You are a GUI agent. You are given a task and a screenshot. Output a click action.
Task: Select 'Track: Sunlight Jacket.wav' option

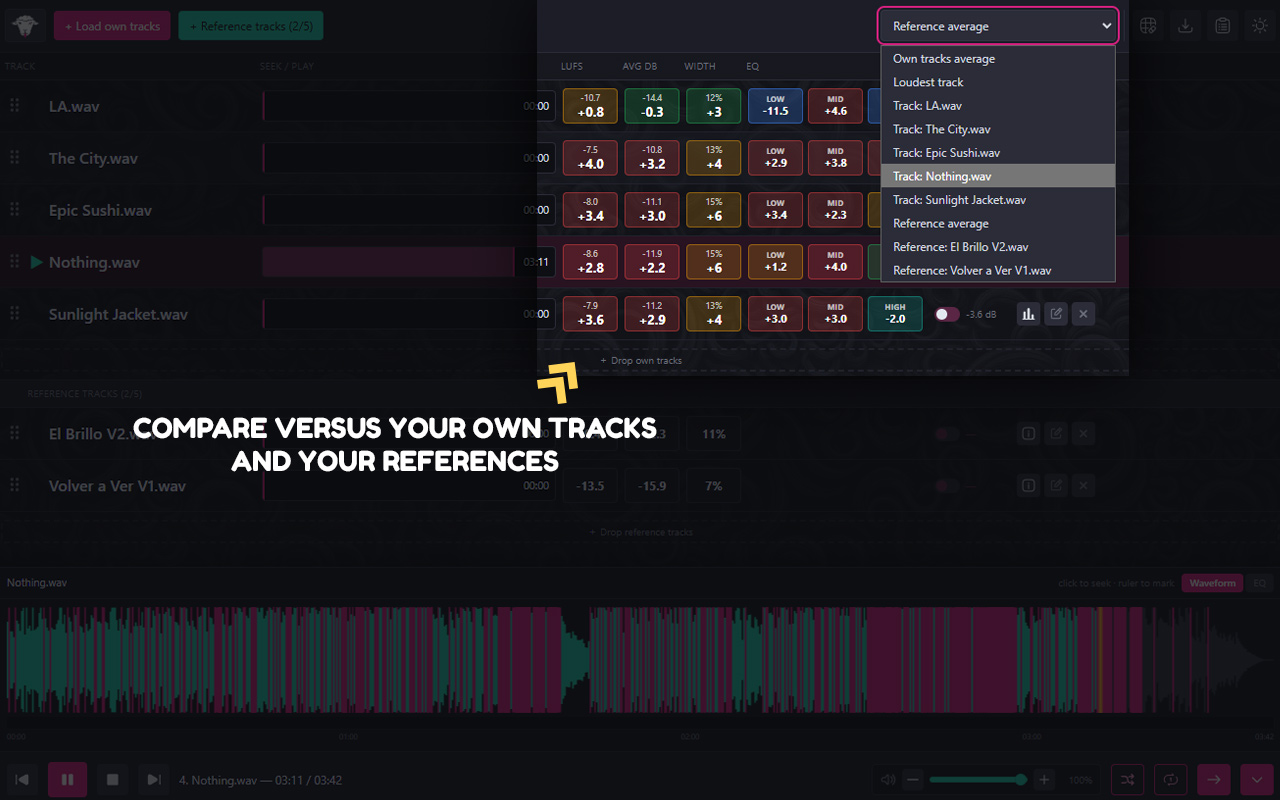(x=998, y=199)
